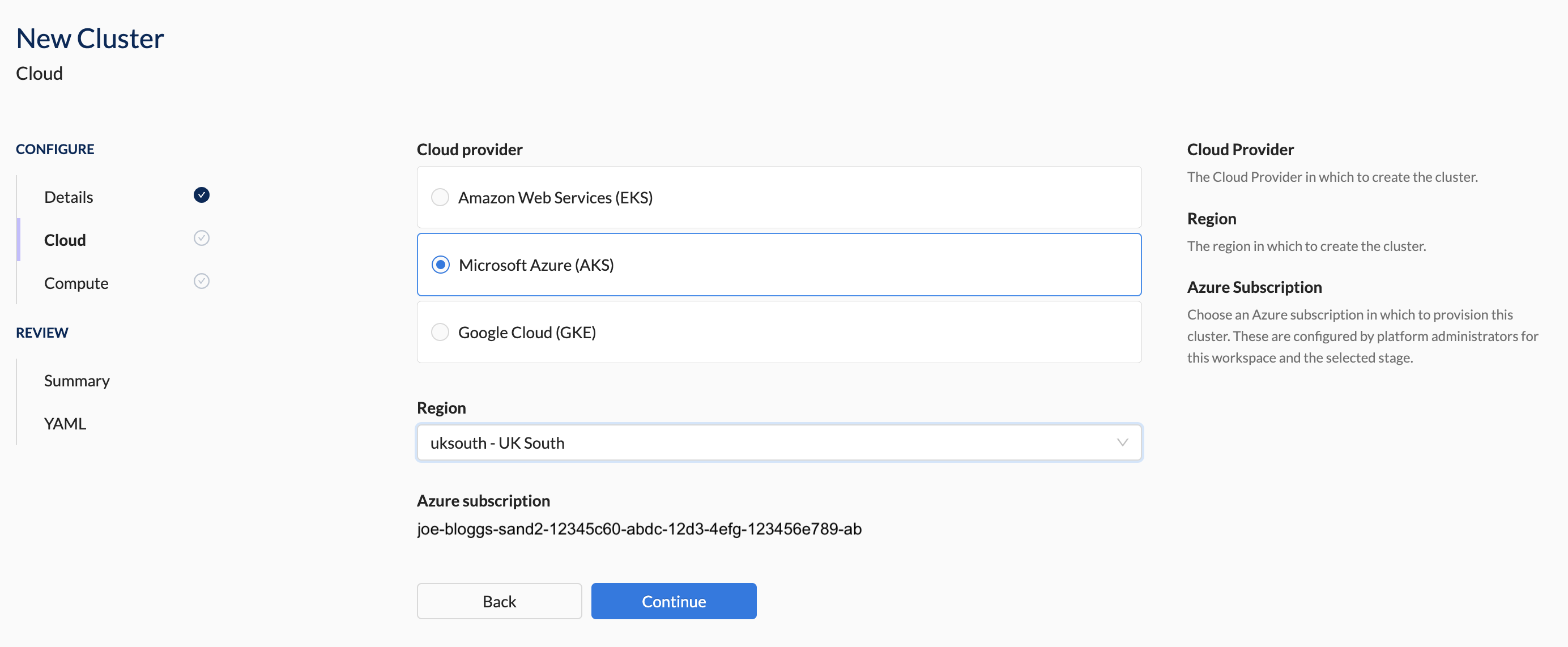Click the pending check icon beside Compute

click(202, 281)
